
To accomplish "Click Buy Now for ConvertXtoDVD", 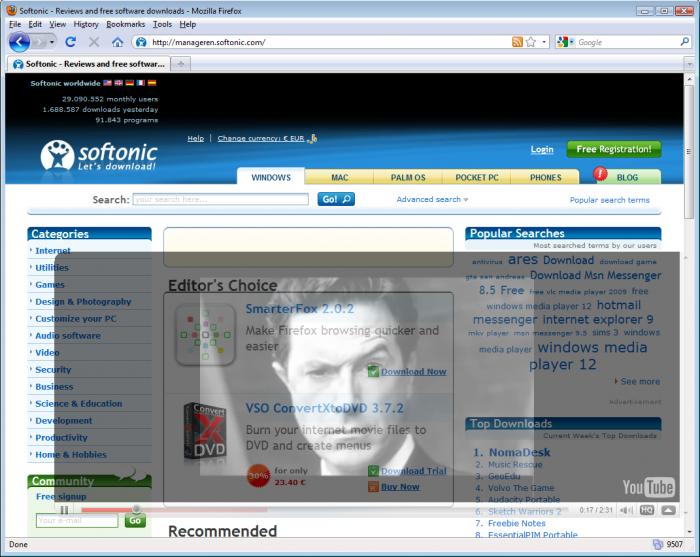I will [x=400, y=486].
